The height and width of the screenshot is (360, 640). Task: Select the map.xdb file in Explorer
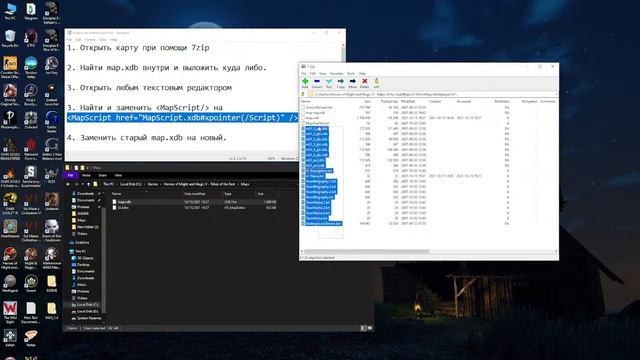point(195,202)
